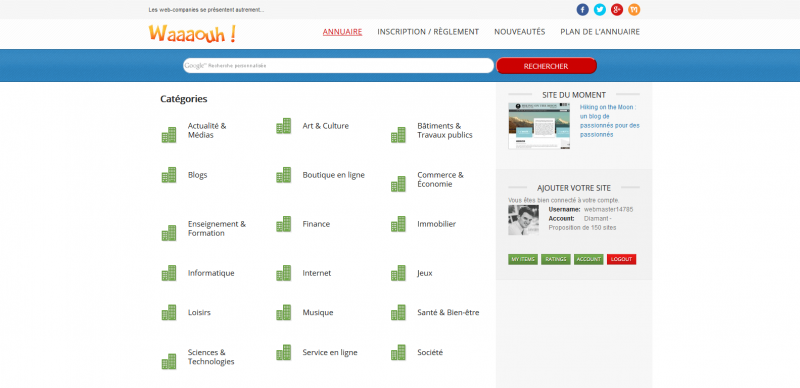800x388 pixels.
Task: Click the building icon beside Art & Culture
Action: pos(284,126)
